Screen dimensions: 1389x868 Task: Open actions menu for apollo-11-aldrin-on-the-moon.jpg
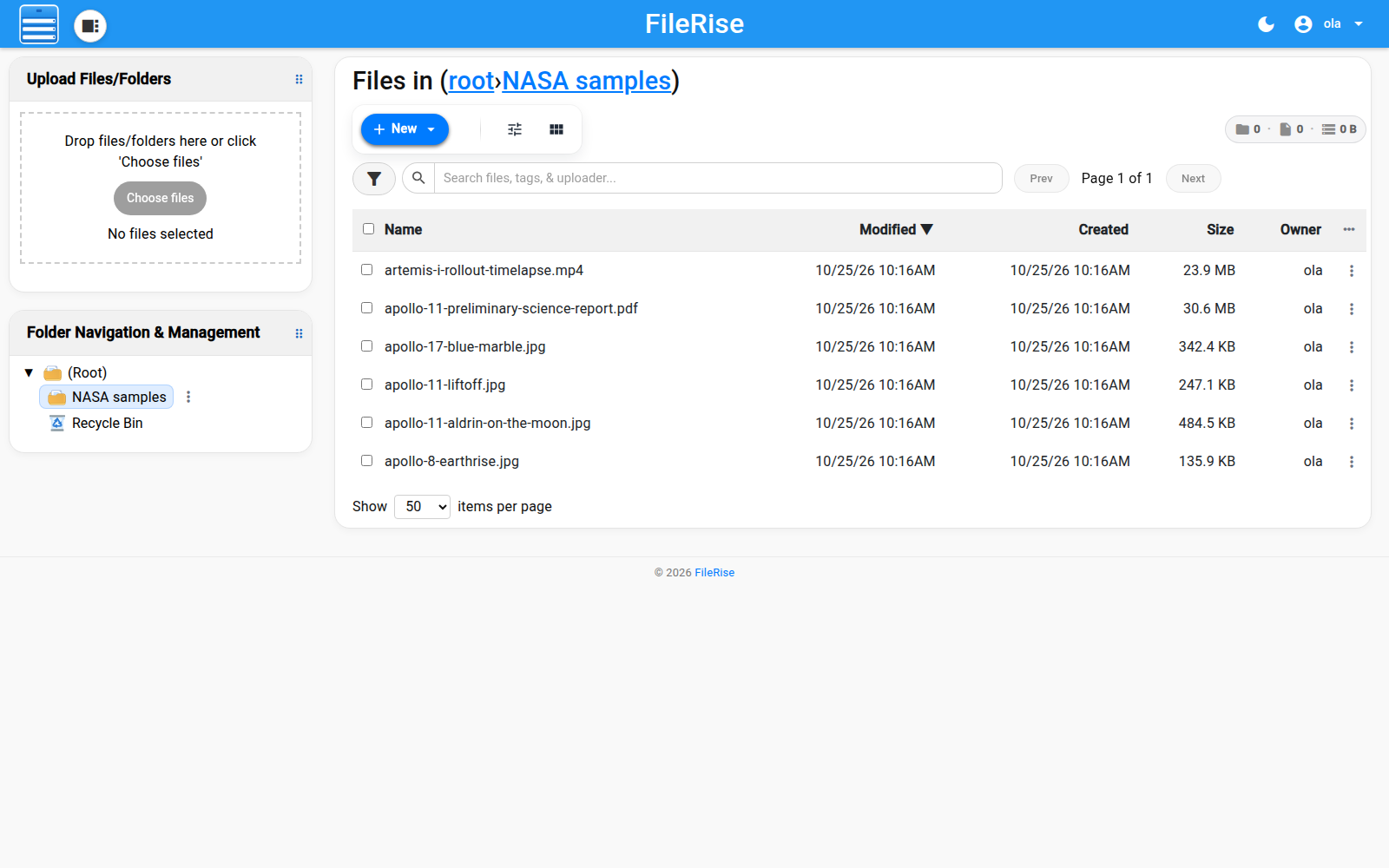[1351, 424]
